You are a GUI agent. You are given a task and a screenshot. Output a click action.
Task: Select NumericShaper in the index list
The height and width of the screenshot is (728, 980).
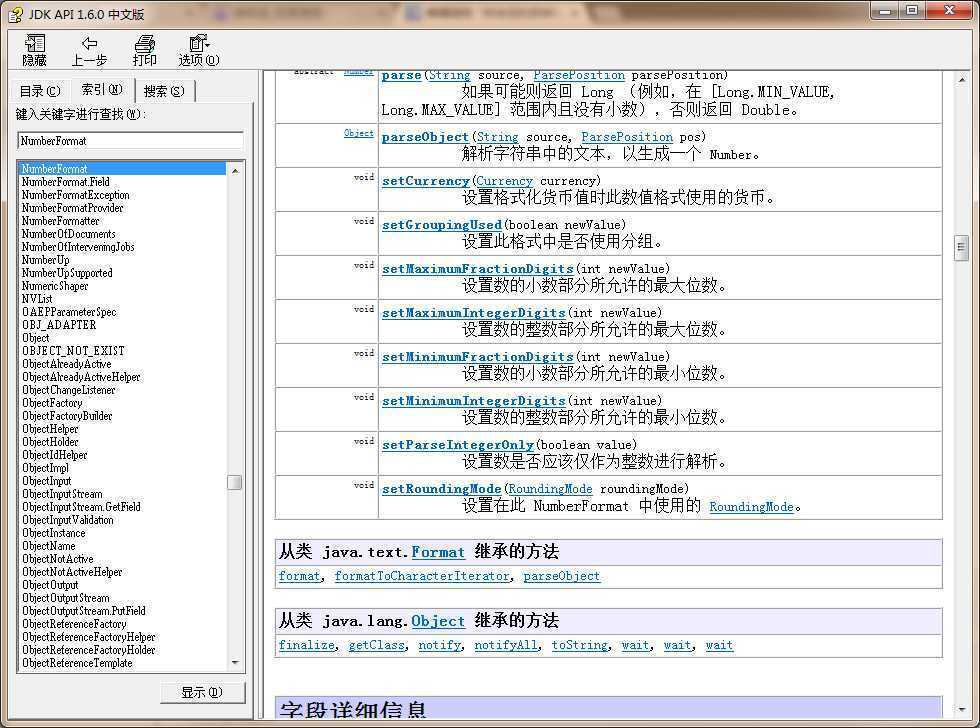pos(55,286)
